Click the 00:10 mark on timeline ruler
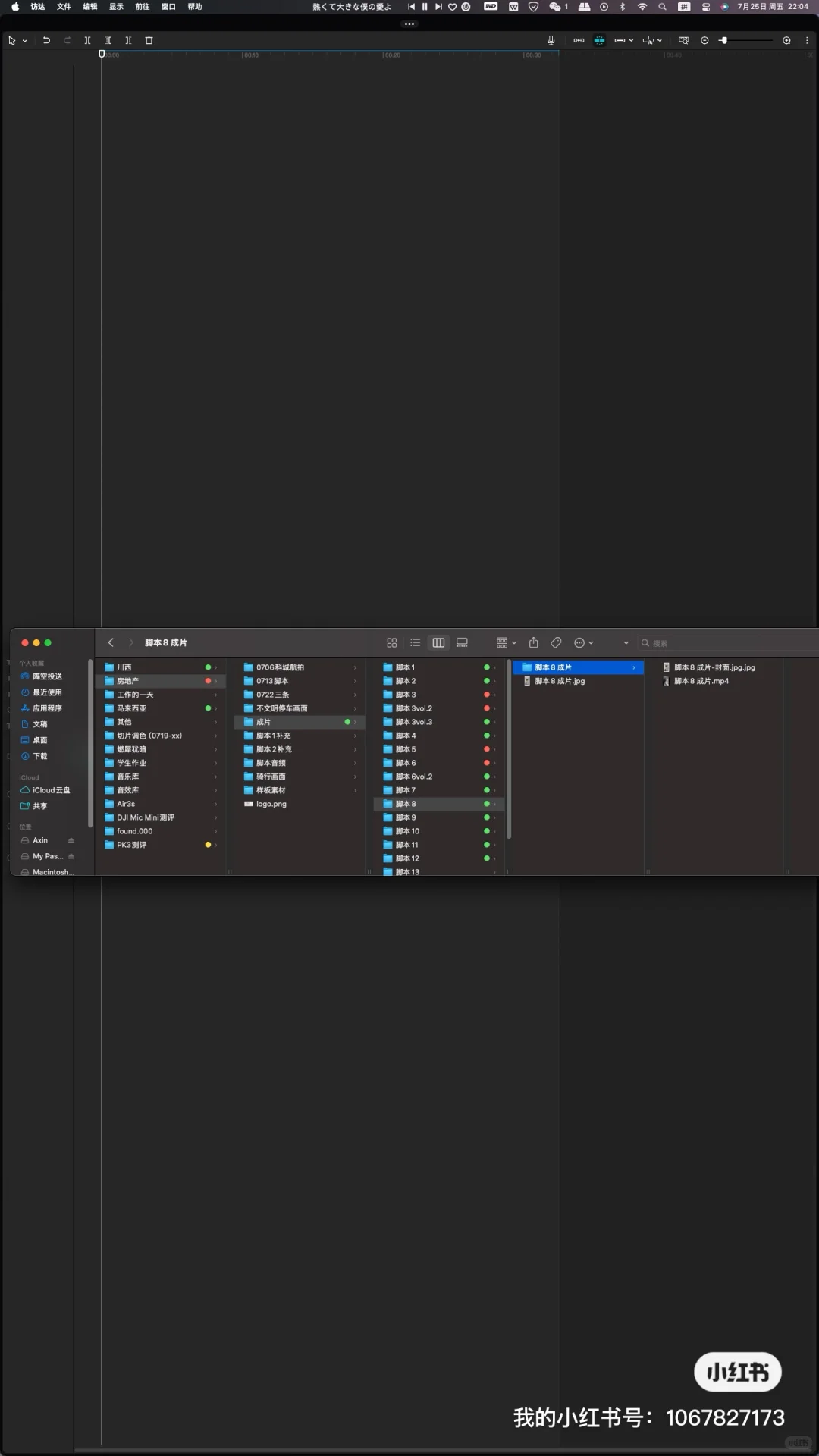Image resolution: width=819 pixels, height=1456 pixels. pos(251,55)
